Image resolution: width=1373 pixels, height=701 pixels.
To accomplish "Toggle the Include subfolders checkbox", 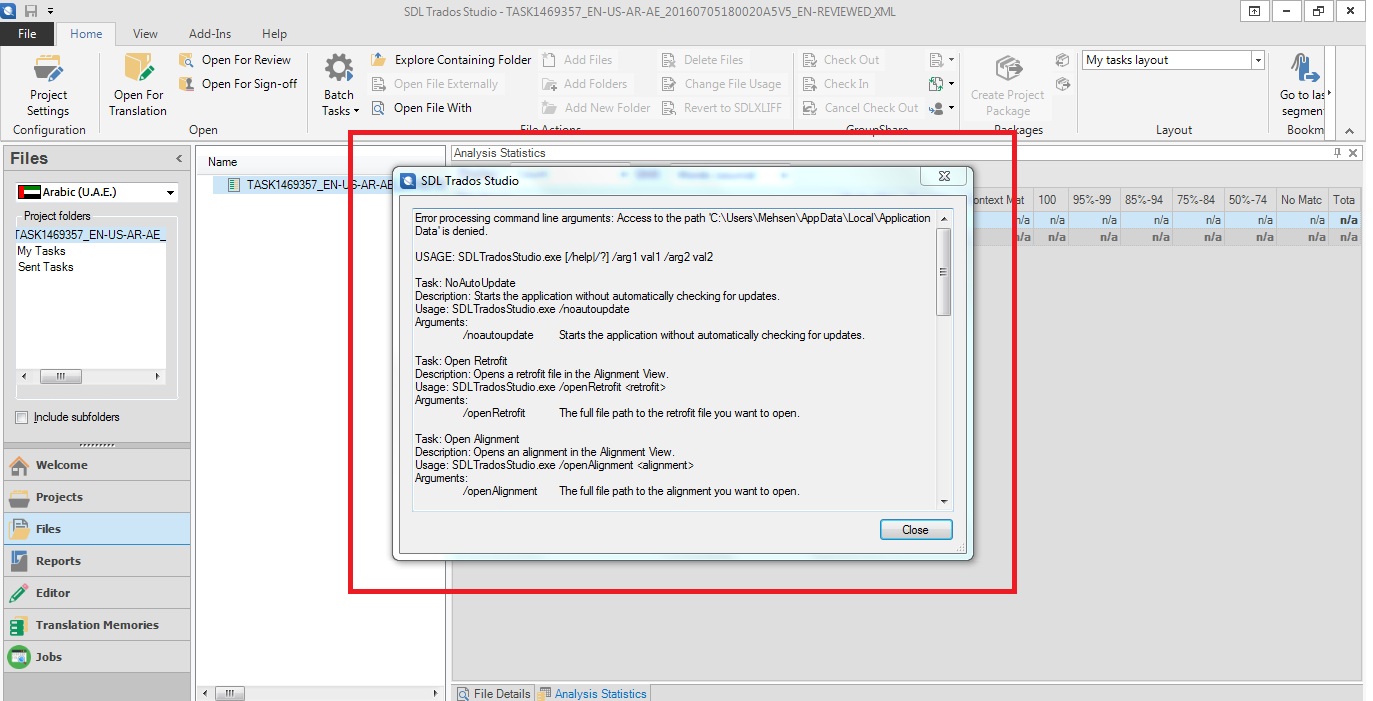I will [x=22, y=417].
